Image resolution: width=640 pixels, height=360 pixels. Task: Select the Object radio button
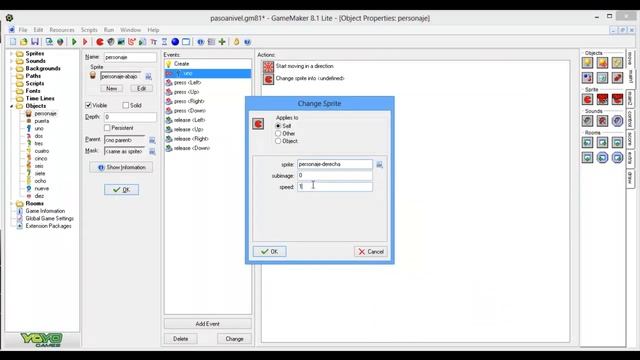[x=278, y=141]
